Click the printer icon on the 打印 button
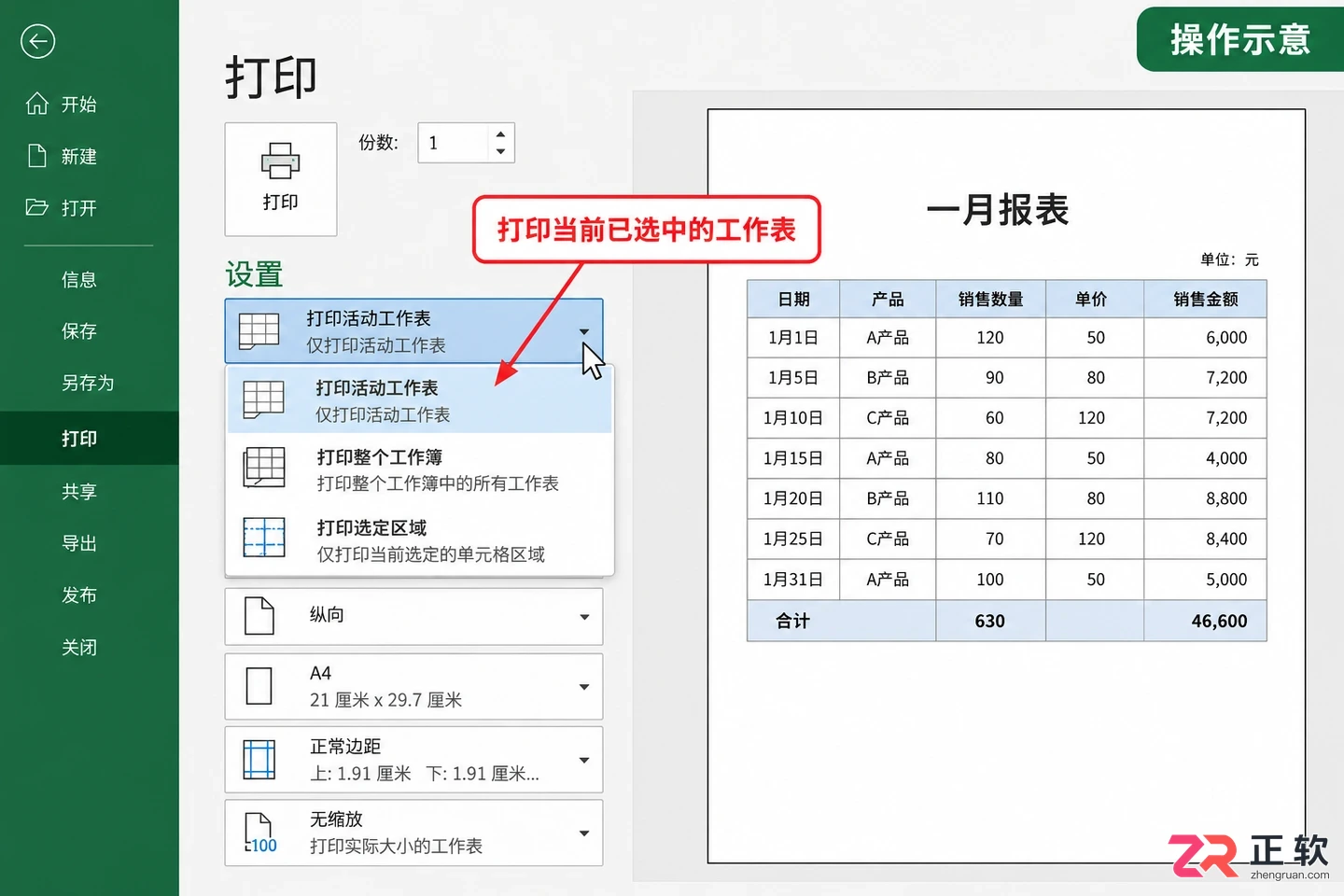This screenshot has height=896, width=1344. 280,161
